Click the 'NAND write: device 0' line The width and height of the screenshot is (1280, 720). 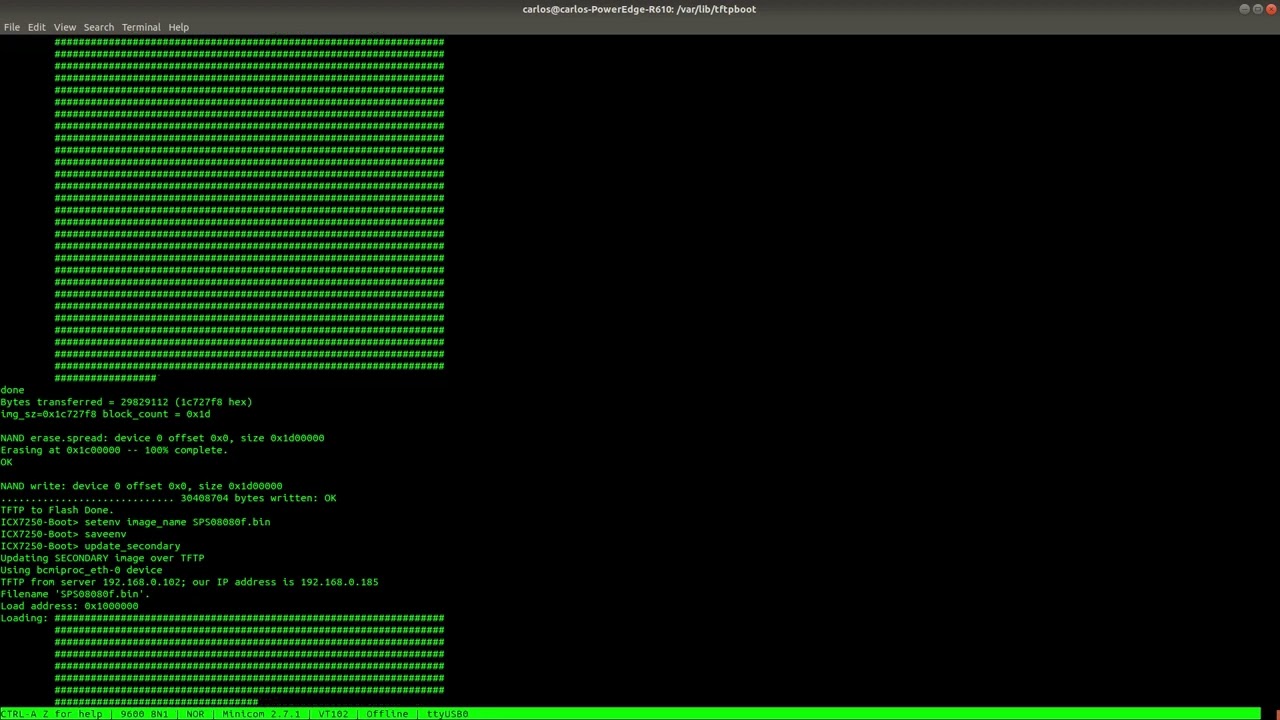pos(141,486)
